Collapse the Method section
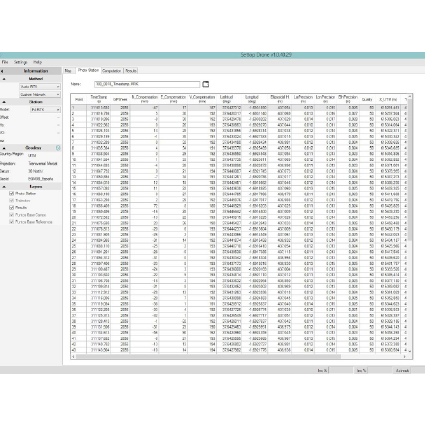The width and height of the screenshot is (425, 425). coord(4,79)
